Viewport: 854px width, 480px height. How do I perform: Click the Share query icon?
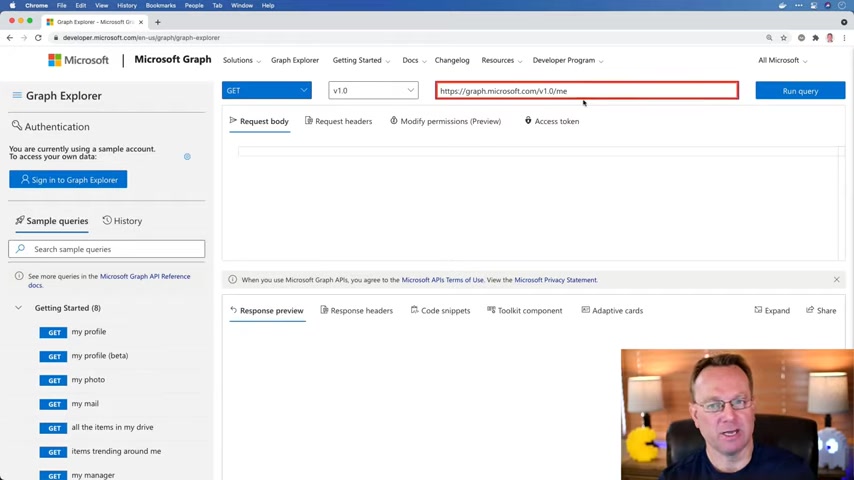(x=821, y=310)
